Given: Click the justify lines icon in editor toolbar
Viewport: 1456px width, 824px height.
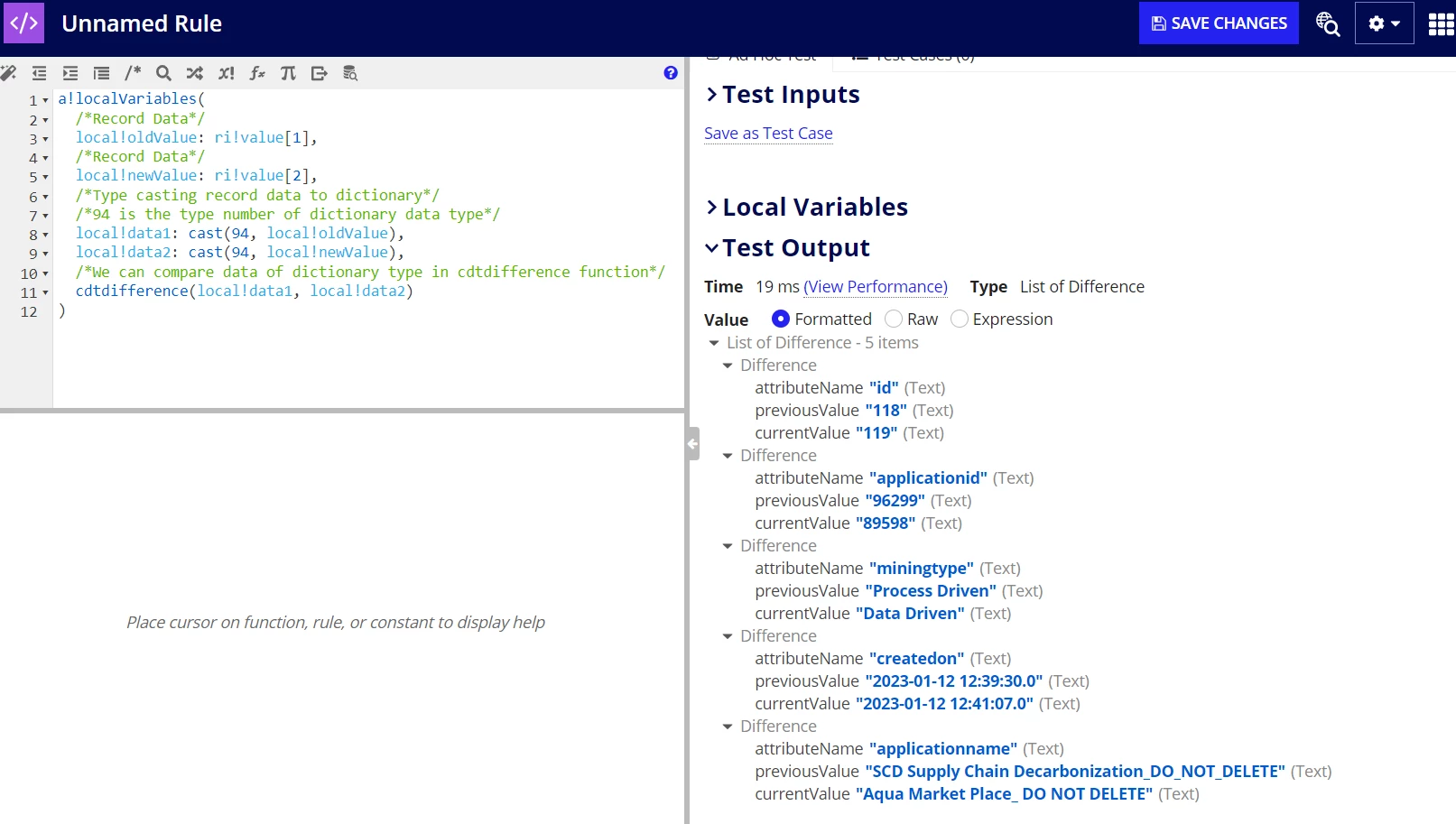Looking at the screenshot, I should 101,73.
